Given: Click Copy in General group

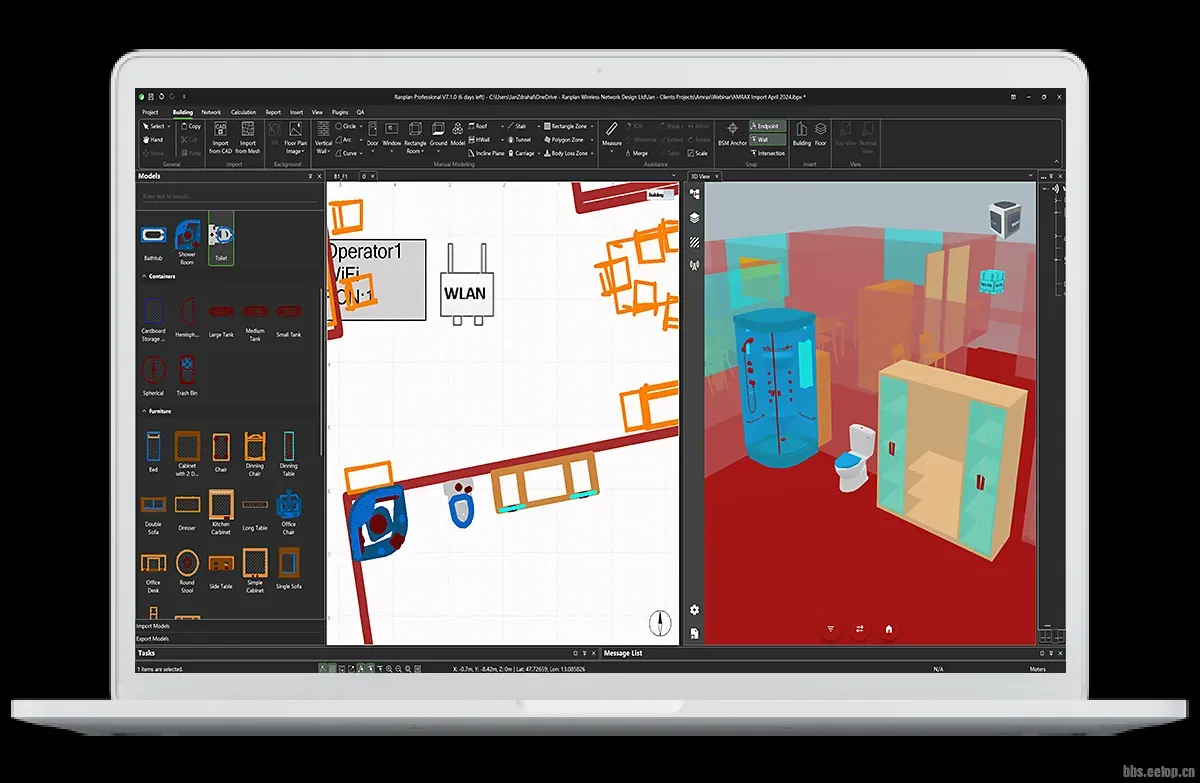Looking at the screenshot, I should point(191,127).
